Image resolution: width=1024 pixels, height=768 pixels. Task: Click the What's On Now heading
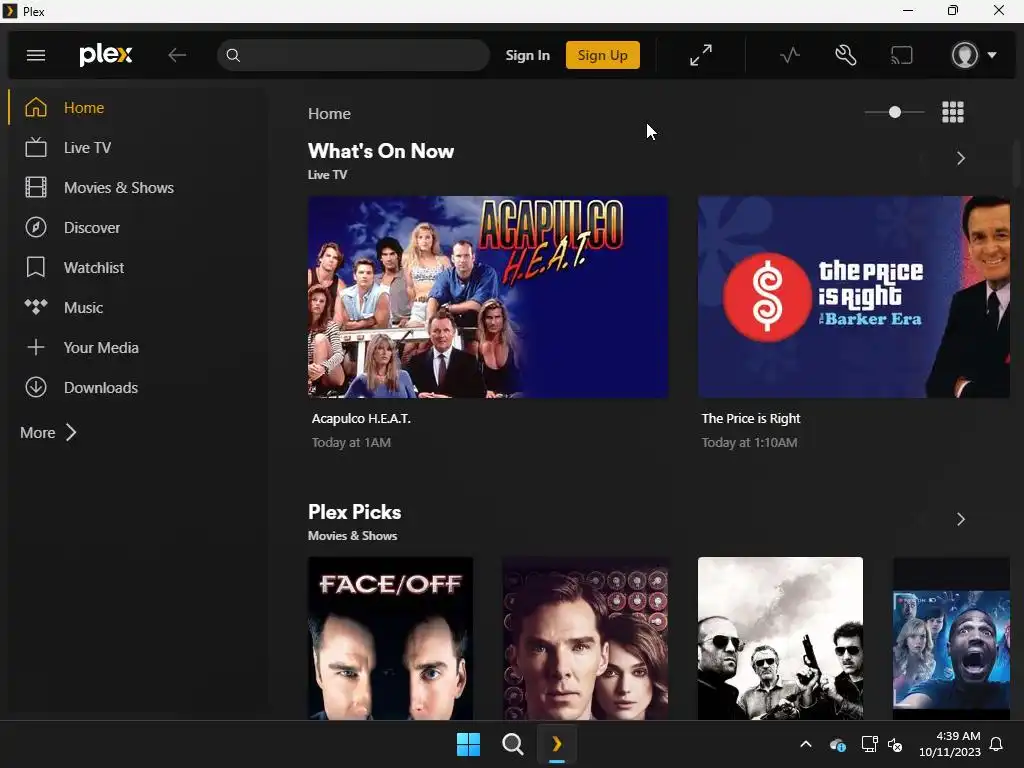[381, 151]
